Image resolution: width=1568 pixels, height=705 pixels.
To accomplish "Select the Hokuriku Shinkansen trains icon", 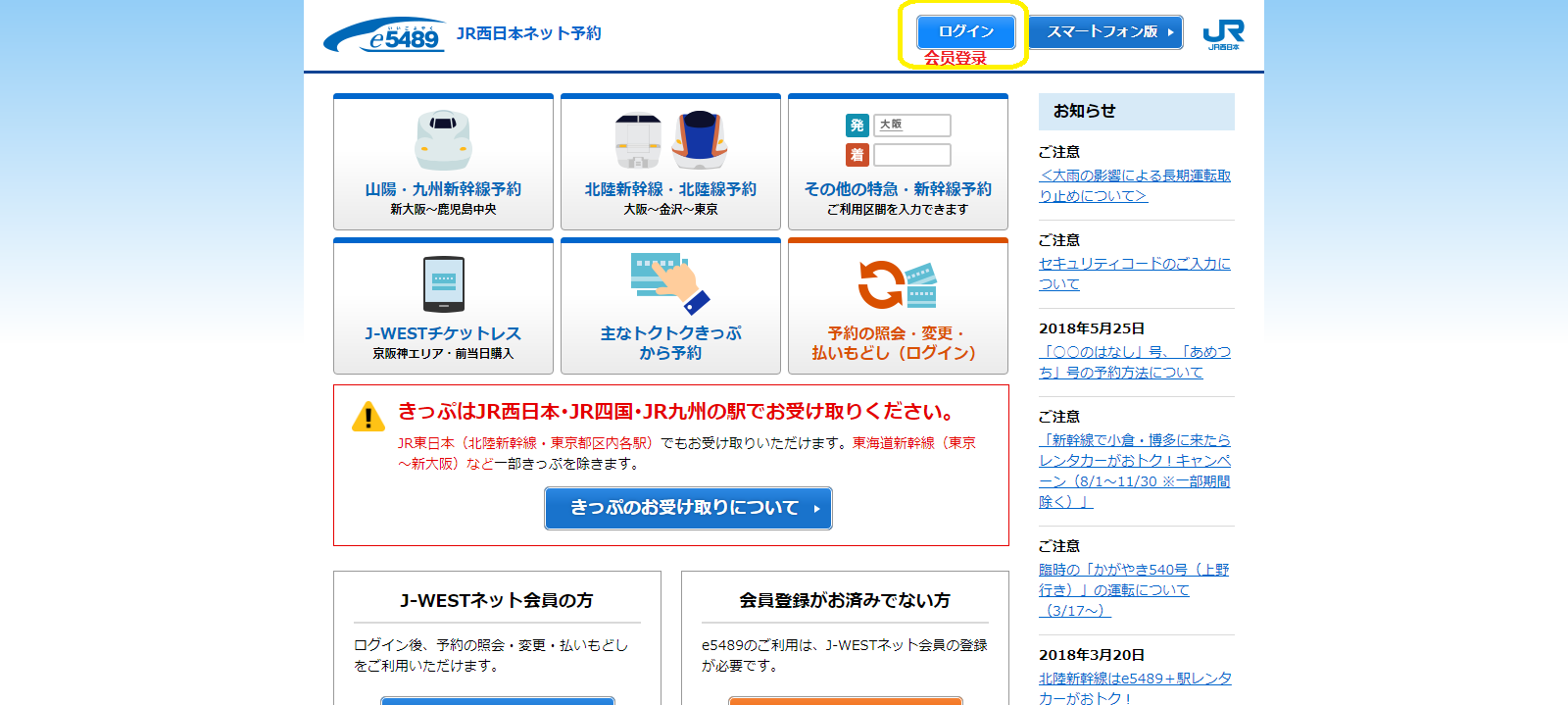I will click(670, 140).
